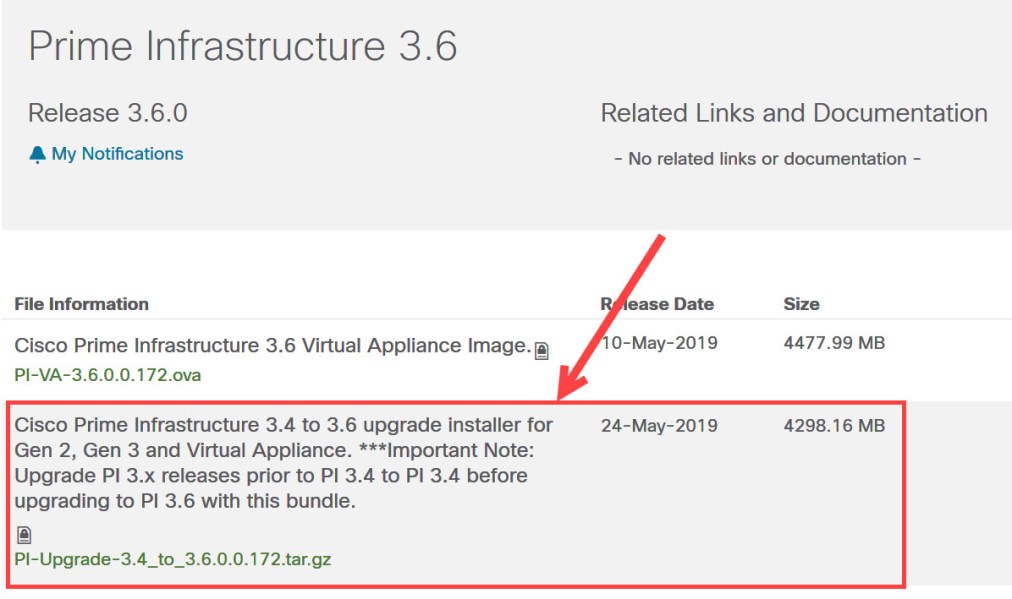This screenshot has width=1012, height=599.
Task: Click the Related Links and Documentation heading
Action: (x=793, y=113)
